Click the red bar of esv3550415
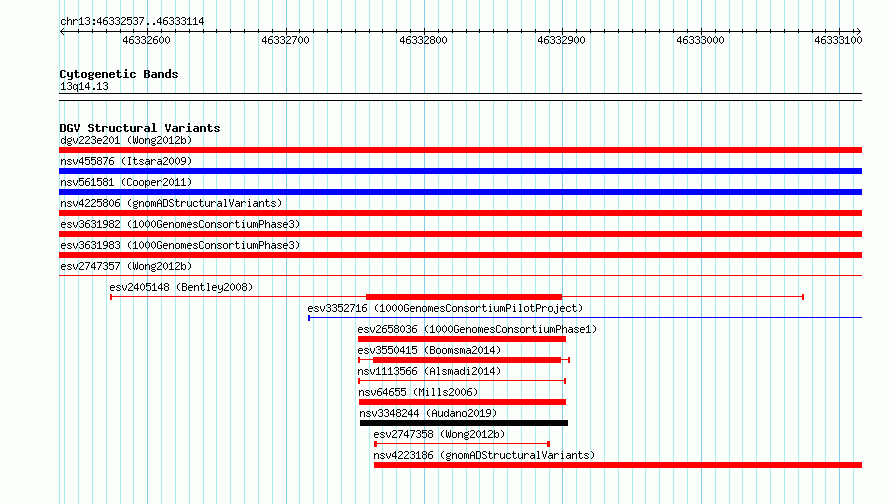Screen dimensions: 890x504 coord(467,360)
